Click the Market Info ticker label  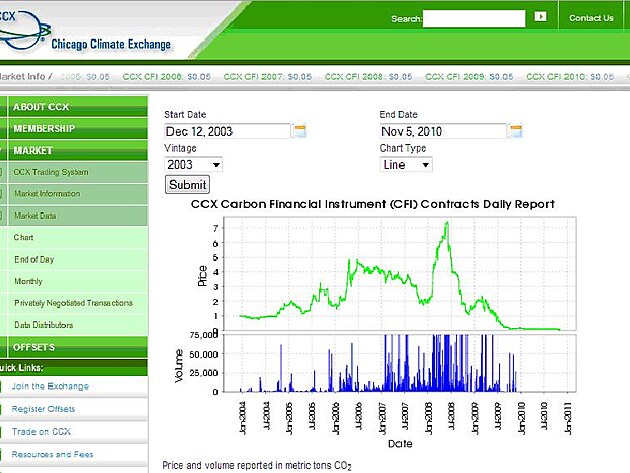(26, 76)
